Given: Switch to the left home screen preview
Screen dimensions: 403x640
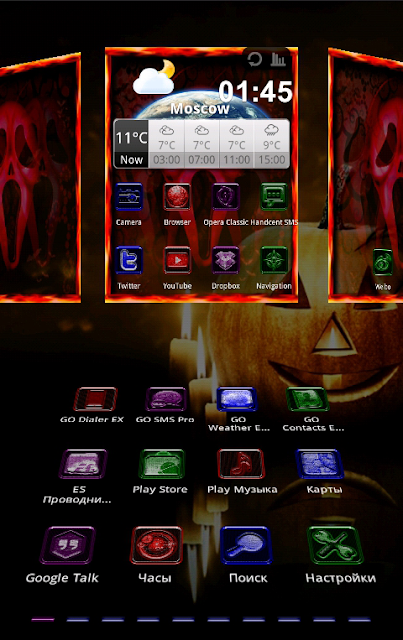Looking at the screenshot, I should coord(40,178).
